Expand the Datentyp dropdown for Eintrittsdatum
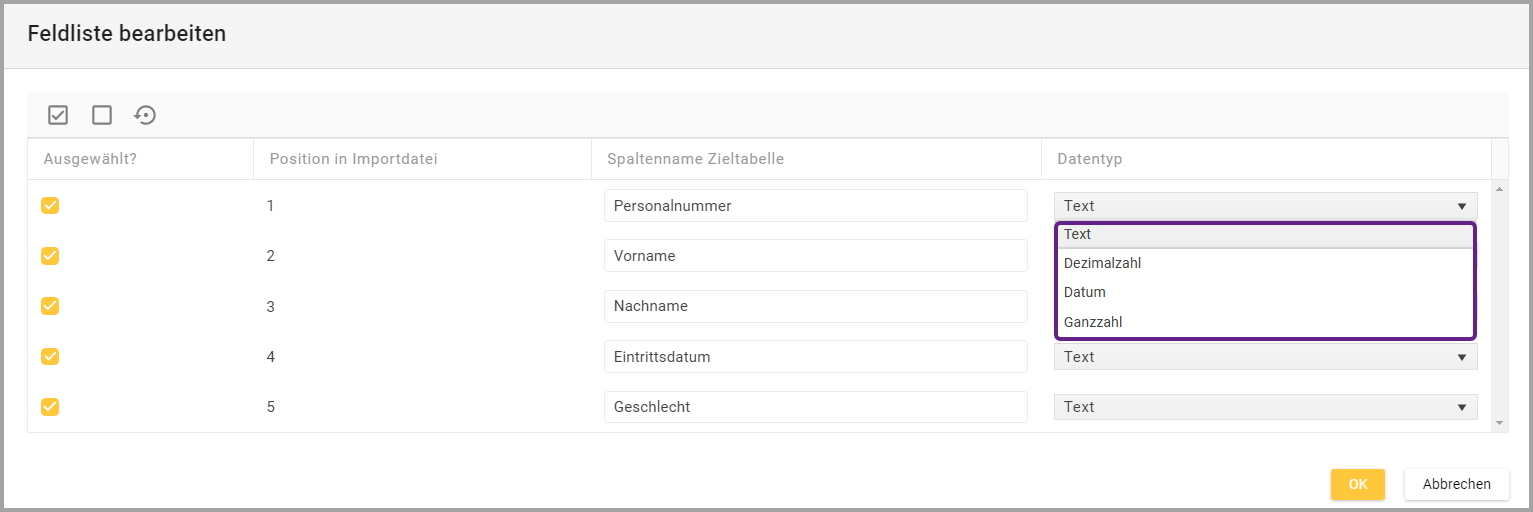 [1265, 357]
